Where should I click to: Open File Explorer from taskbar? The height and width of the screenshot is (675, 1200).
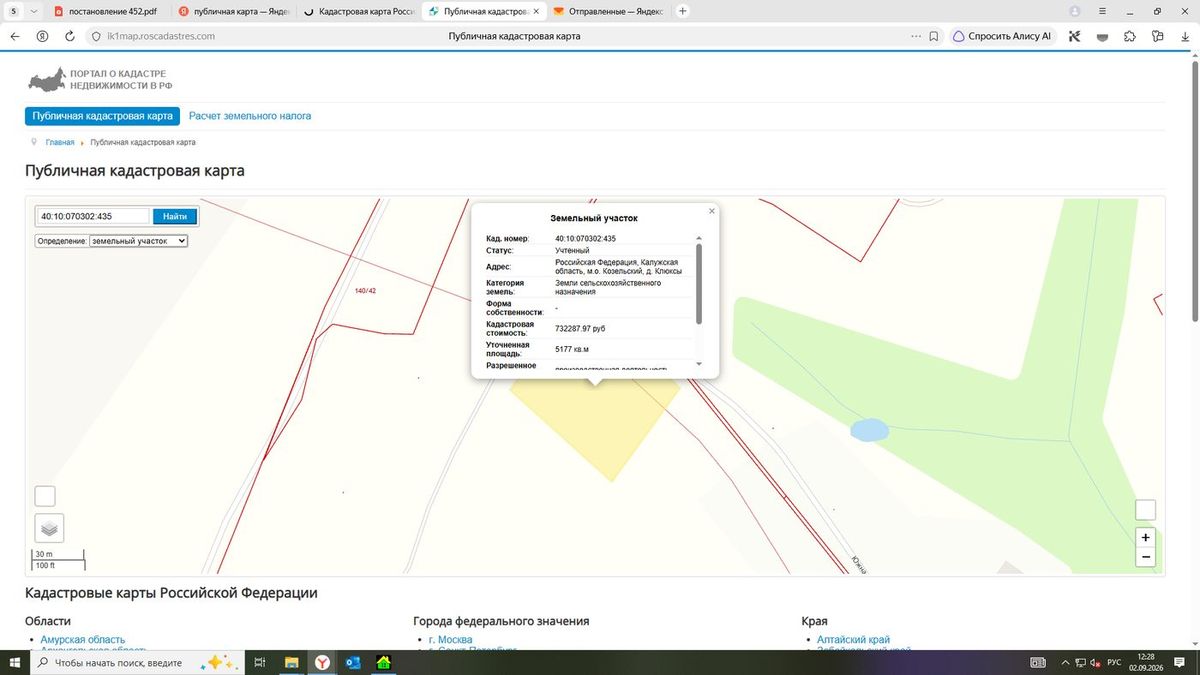click(x=291, y=663)
